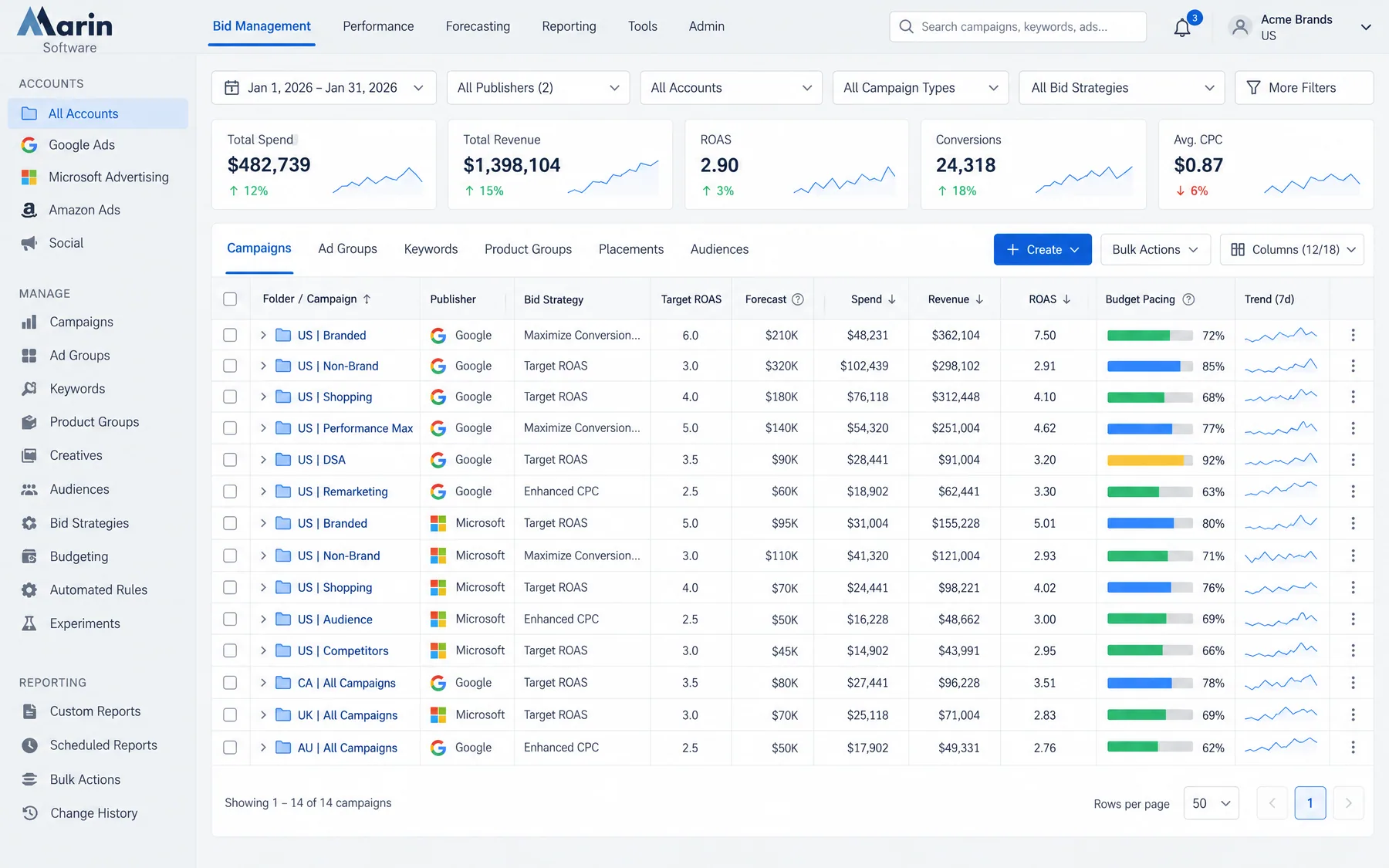Open the user profile avatar icon

[x=1240, y=27]
